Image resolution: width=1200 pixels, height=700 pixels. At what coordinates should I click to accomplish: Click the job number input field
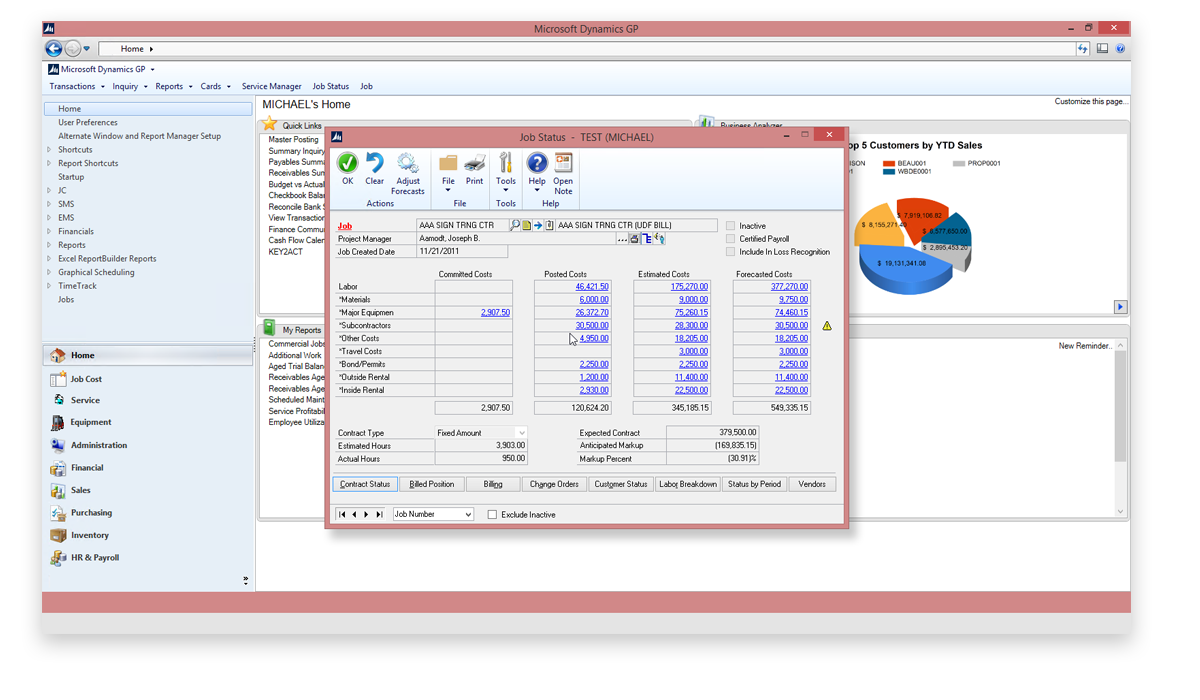click(462, 226)
